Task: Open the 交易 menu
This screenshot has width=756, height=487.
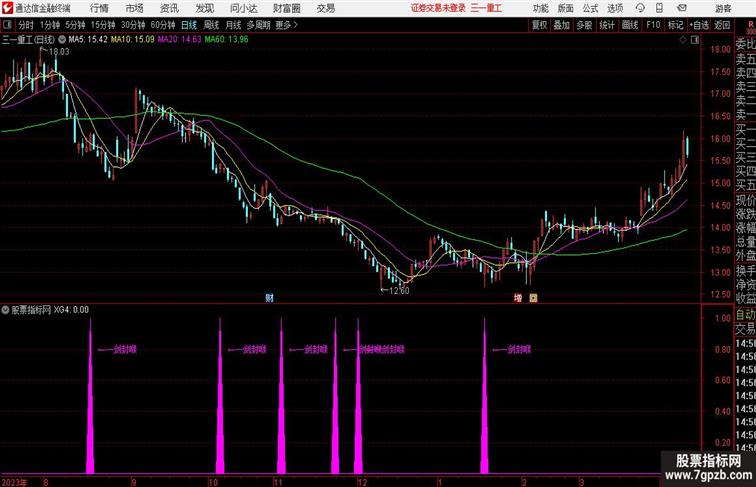Action: [325, 8]
